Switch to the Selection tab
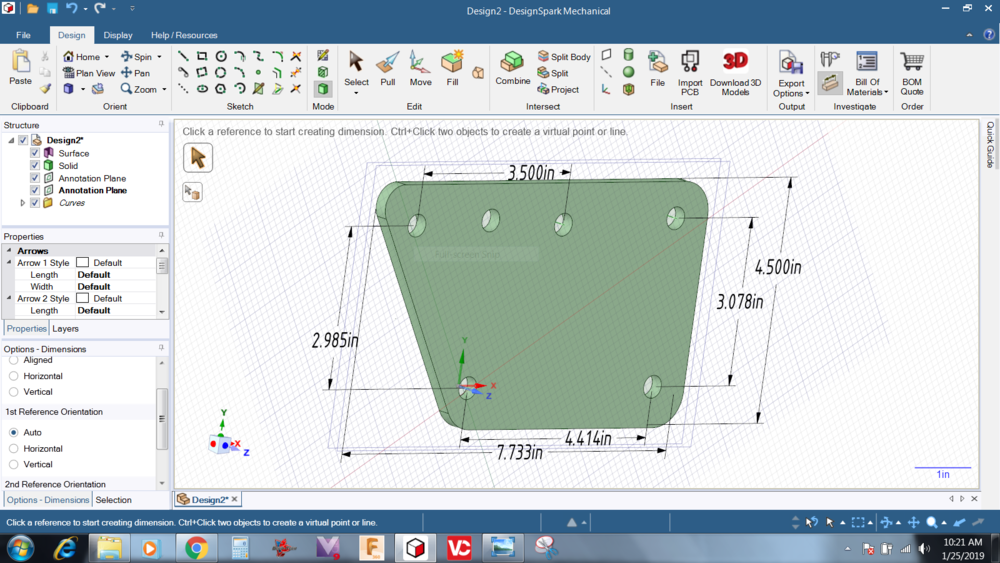The image size is (1000, 563). click(114, 500)
